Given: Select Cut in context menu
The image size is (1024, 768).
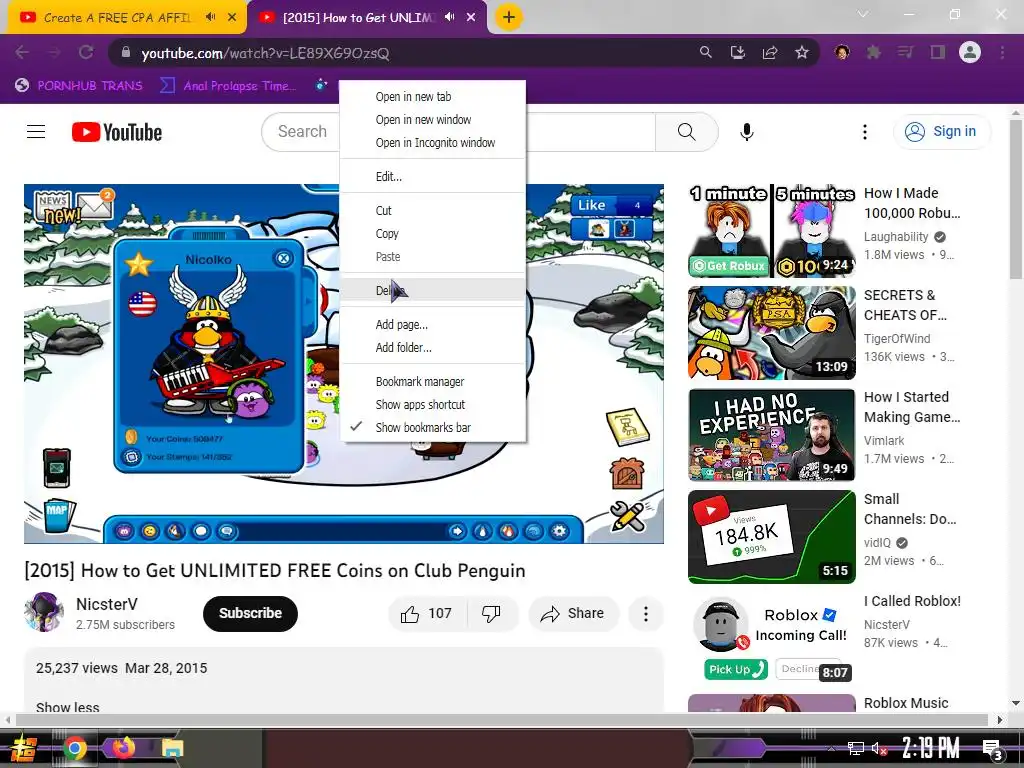Looking at the screenshot, I should point(433,210).
